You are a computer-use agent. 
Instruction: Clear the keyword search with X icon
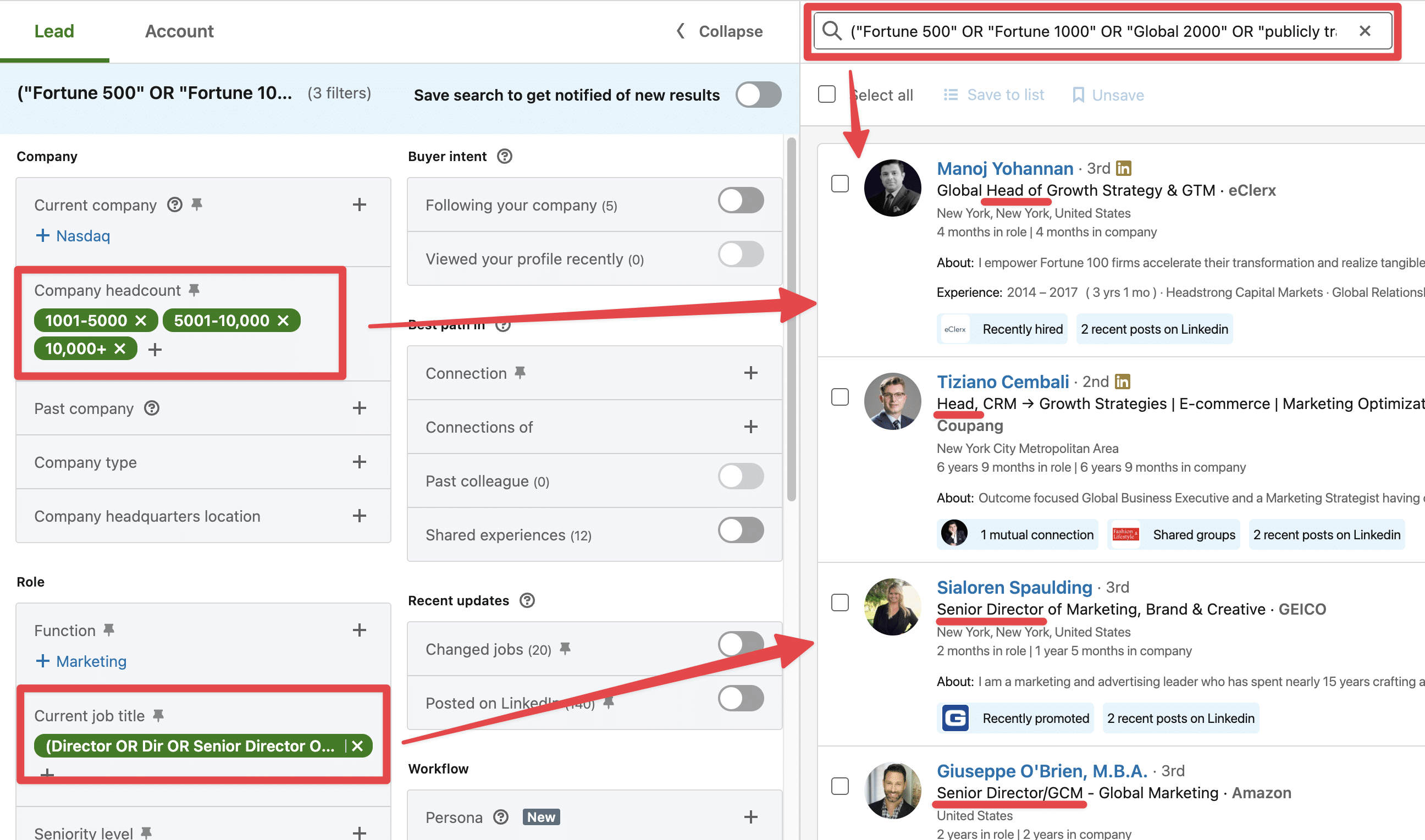point(1365,31)
